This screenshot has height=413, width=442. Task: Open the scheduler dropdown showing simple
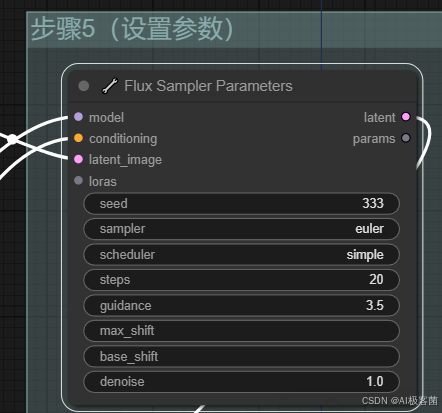pyautogui.click(x=241, y=255)
